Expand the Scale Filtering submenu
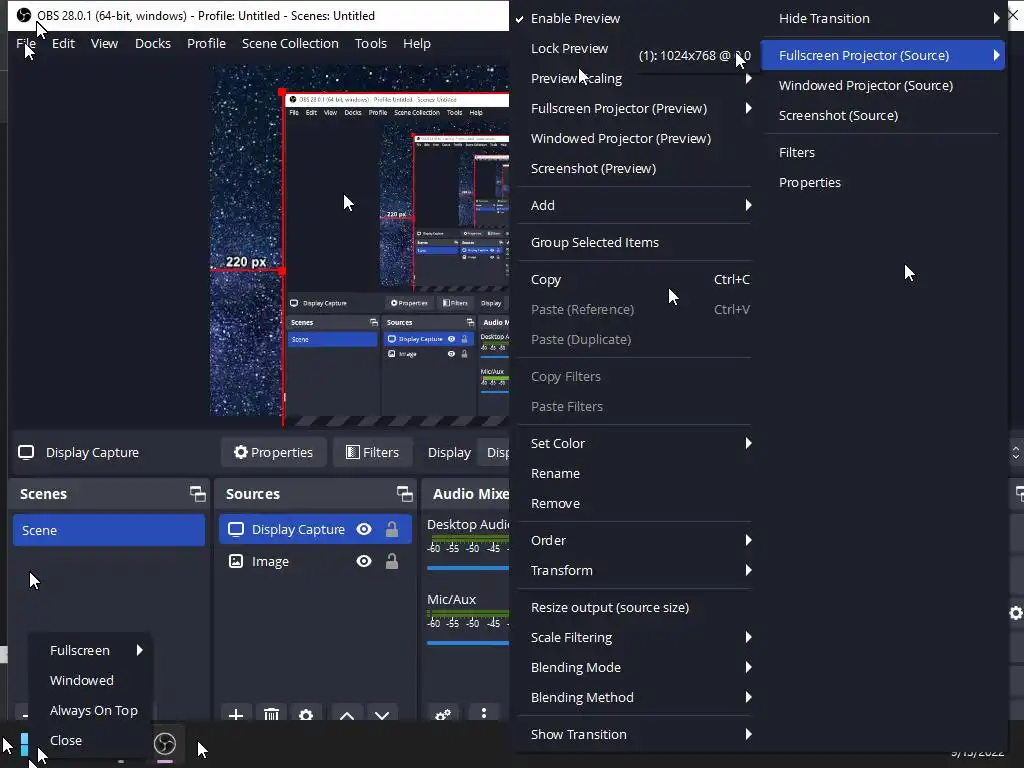This screenshot has width=1024, height=768. click(633, 637)
